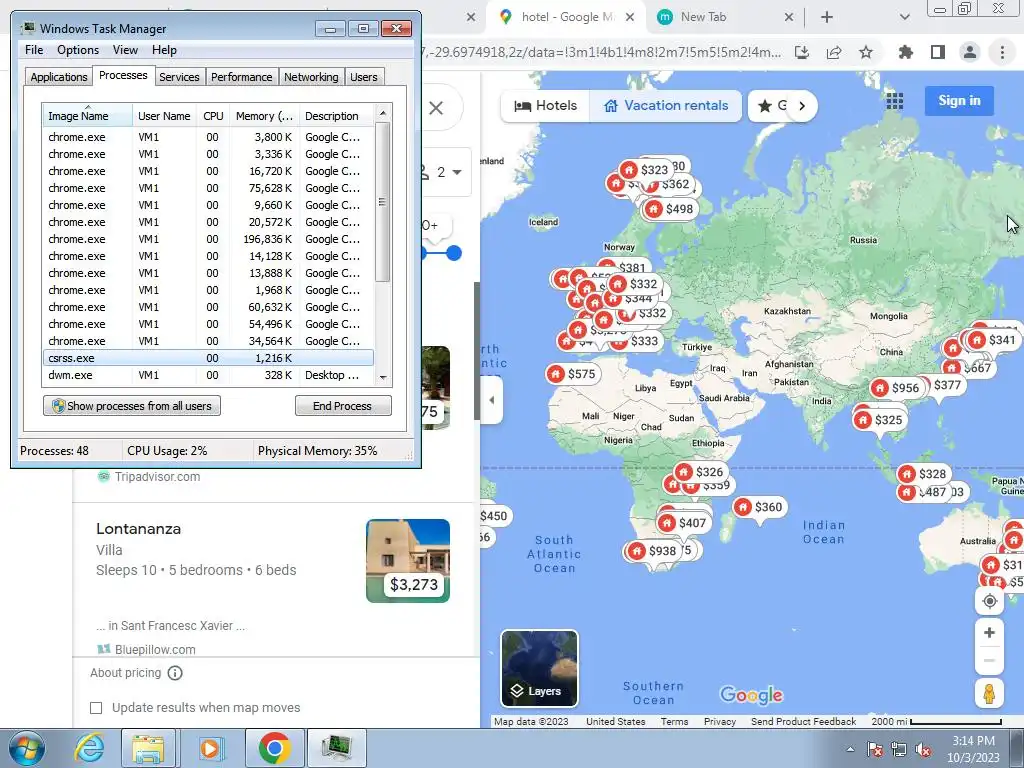Open about pricing info icon

[175, 673]
